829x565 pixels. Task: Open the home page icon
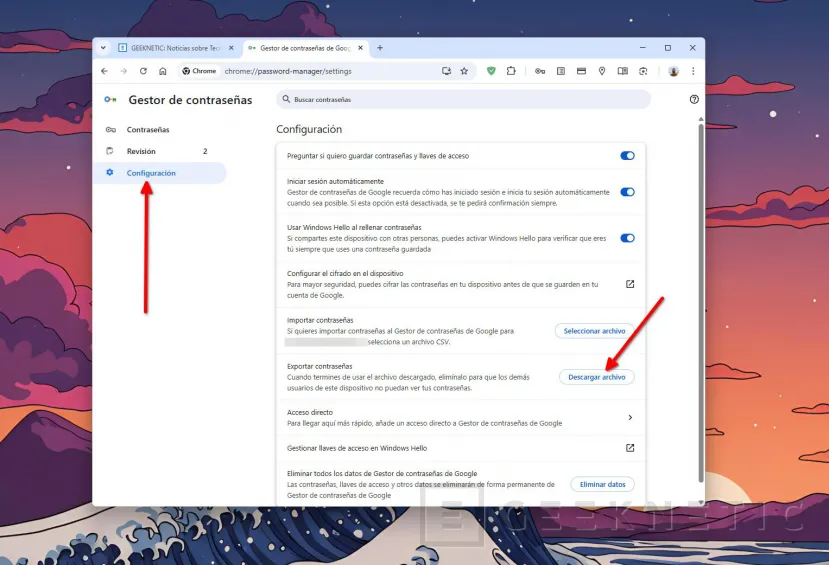tap(163, 71)
